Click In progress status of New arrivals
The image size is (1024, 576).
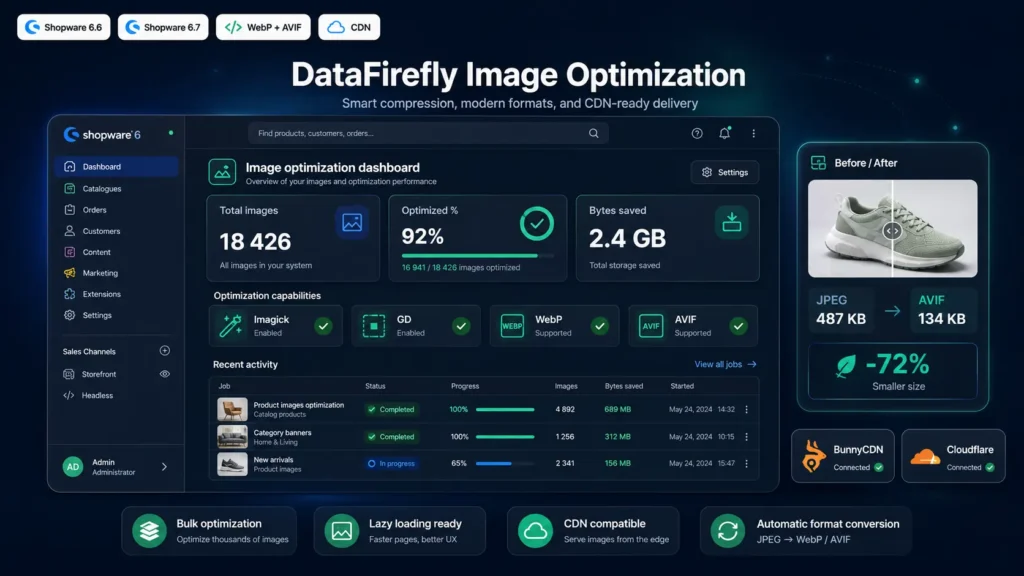click(391, 464)
